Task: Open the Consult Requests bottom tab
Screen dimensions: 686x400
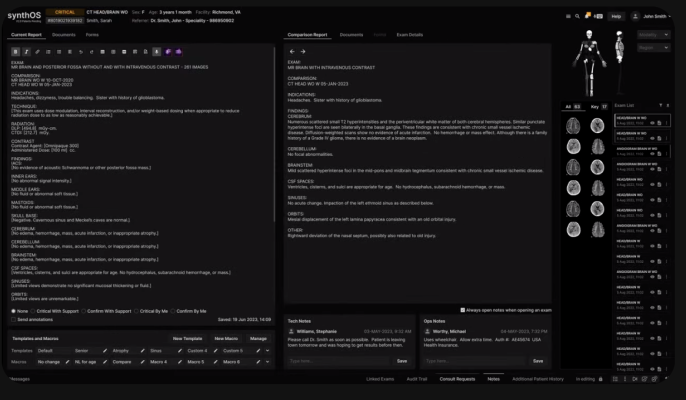Action: tap(457, 379)
